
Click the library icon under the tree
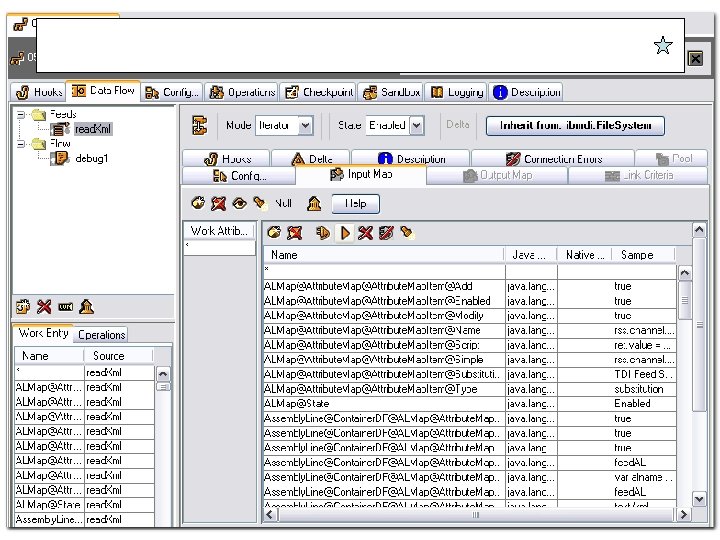pyautogui.click(x=86, y=306)
